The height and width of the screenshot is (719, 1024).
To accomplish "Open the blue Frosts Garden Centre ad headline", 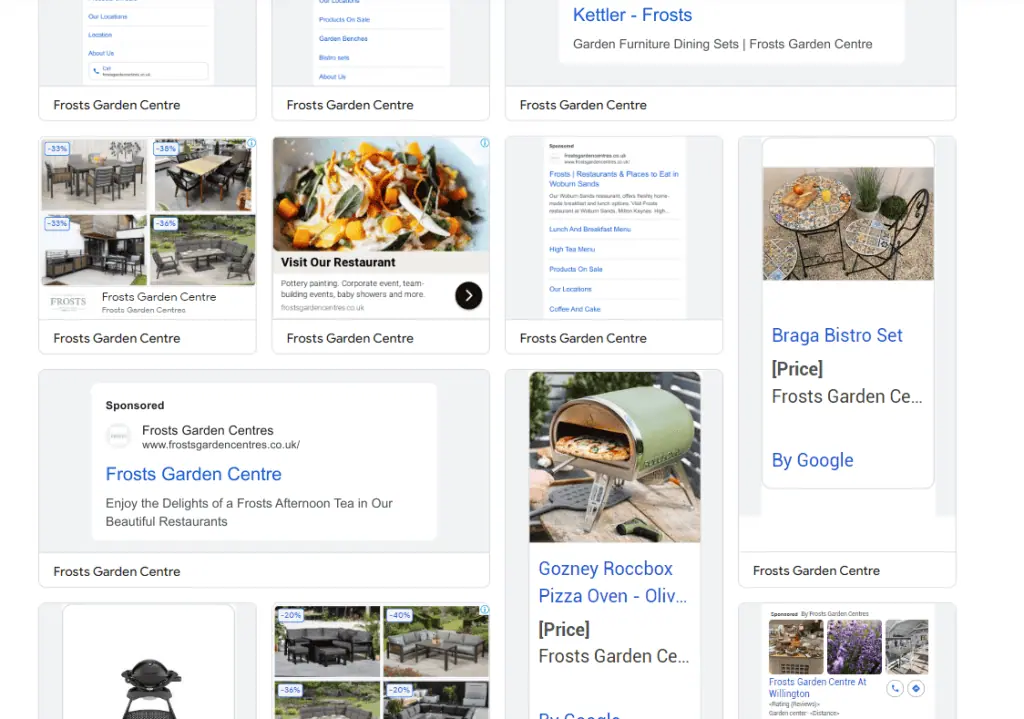I will pyautogui.click(x=193, y=474).
